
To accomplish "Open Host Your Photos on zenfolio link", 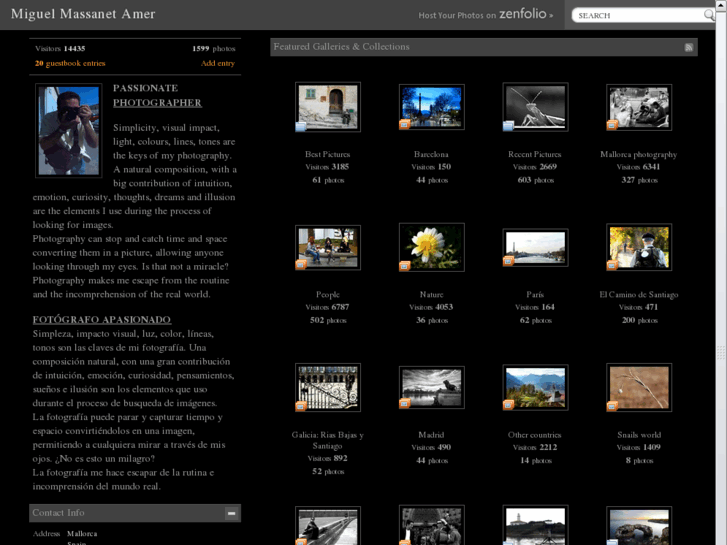I will tap(485, 14).
